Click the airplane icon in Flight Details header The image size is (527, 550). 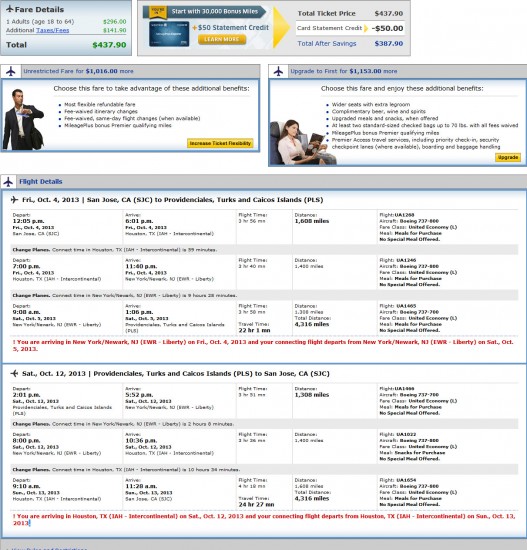tap(8, 182)
